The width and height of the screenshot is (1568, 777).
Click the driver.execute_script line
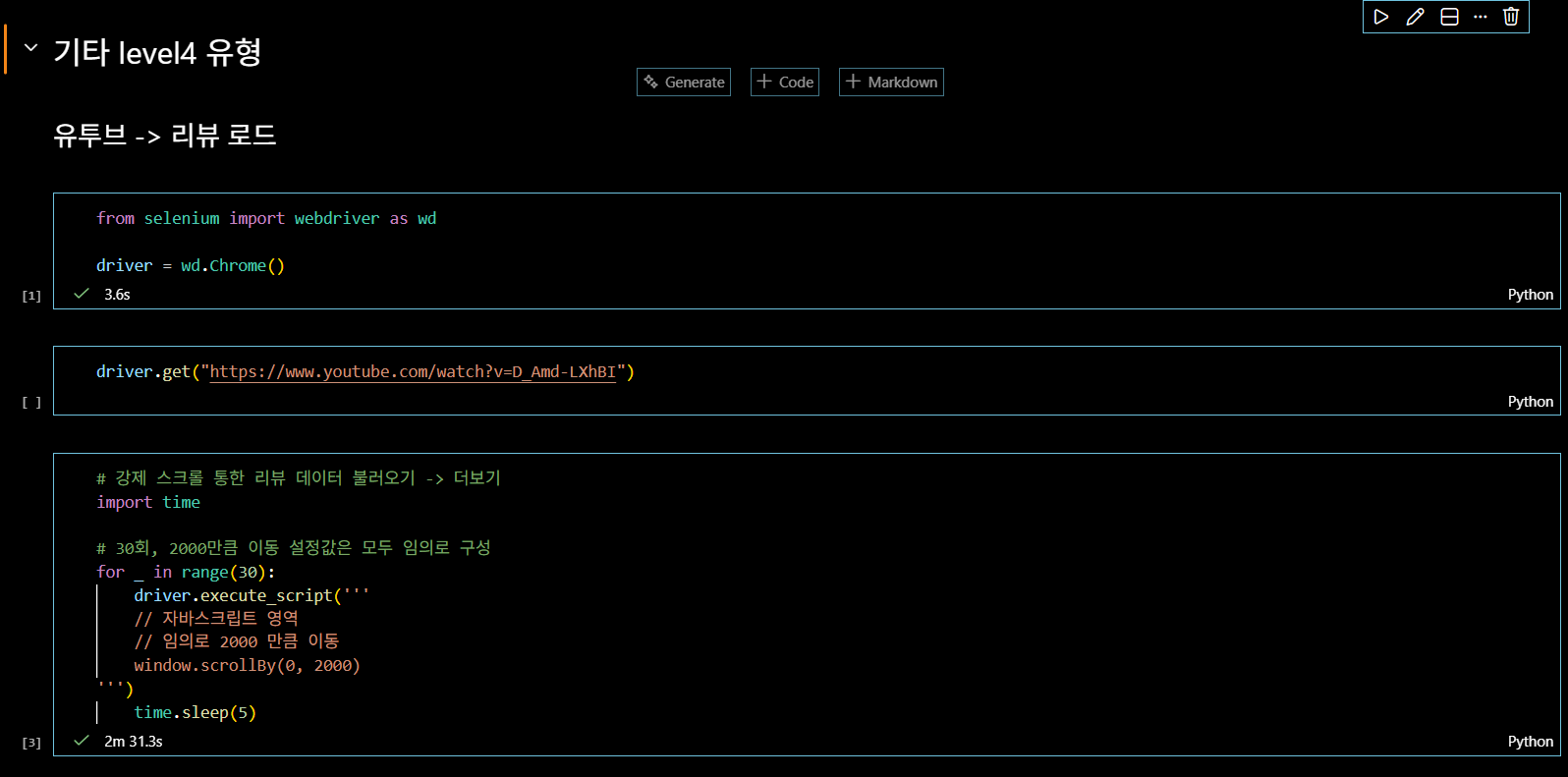(252, 595)
